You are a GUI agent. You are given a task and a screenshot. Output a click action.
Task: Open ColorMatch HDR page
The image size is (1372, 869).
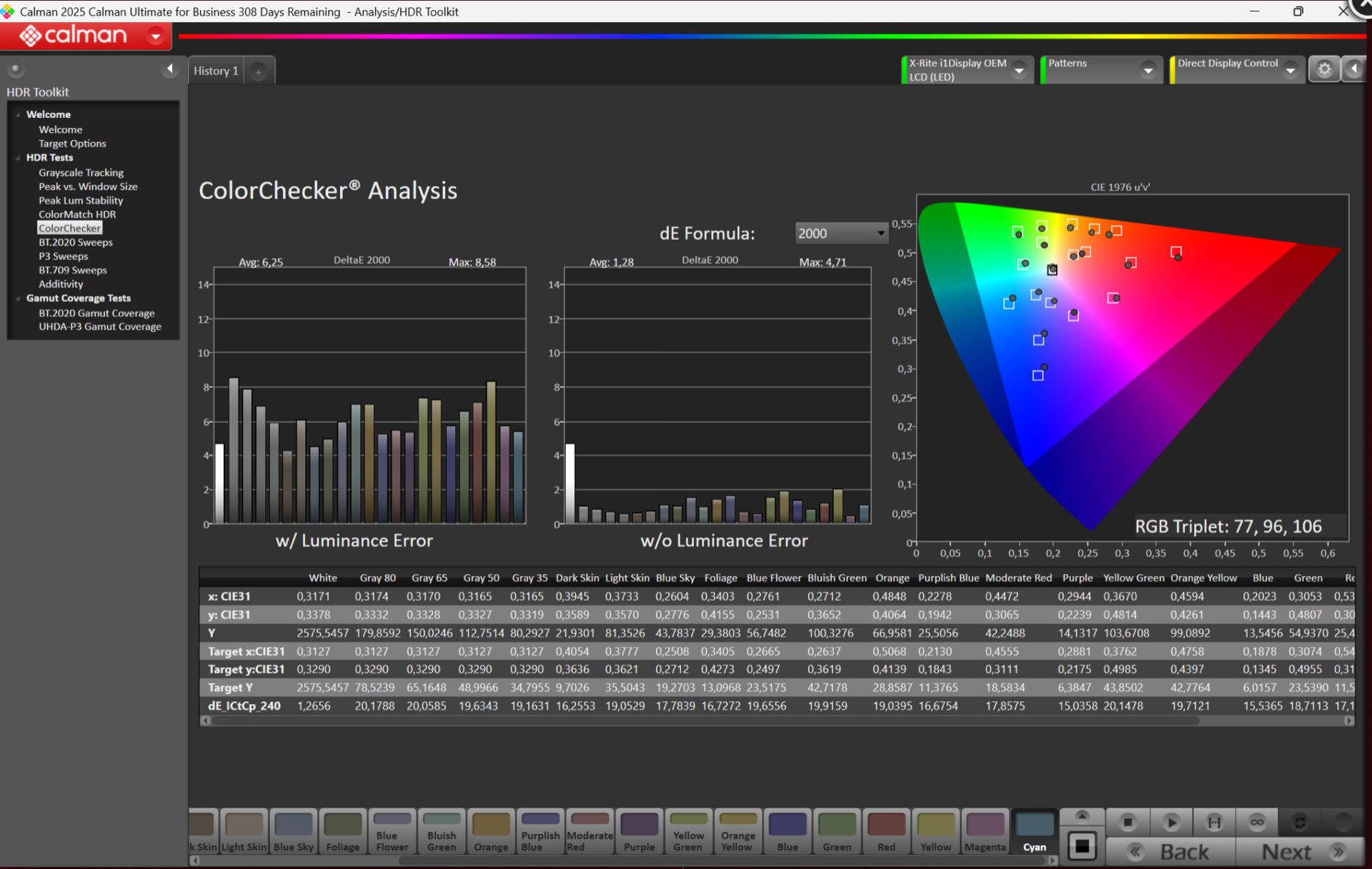[x=77, y=214]
